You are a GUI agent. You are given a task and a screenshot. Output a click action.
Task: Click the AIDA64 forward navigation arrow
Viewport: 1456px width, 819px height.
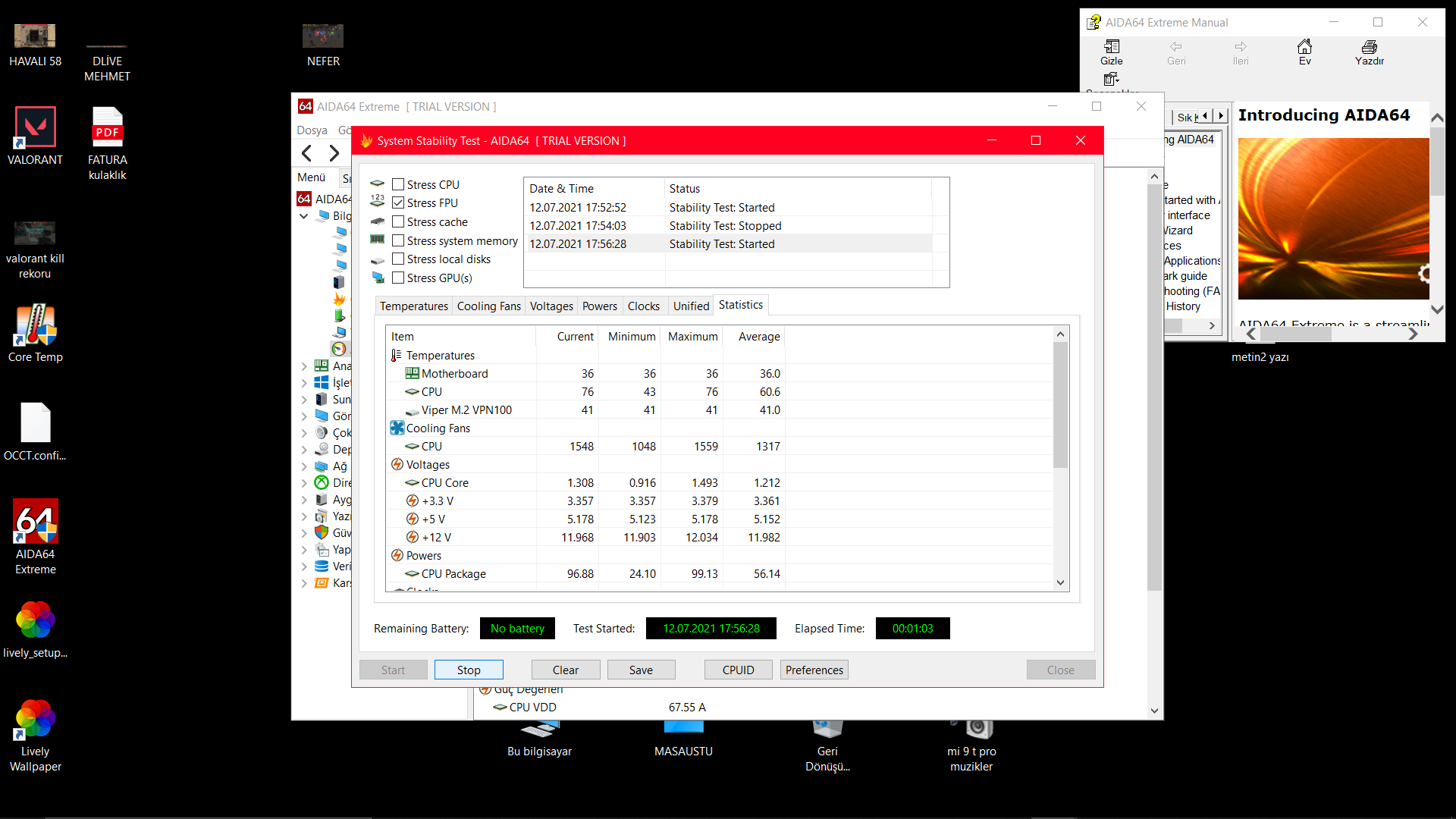pos(334,153)
